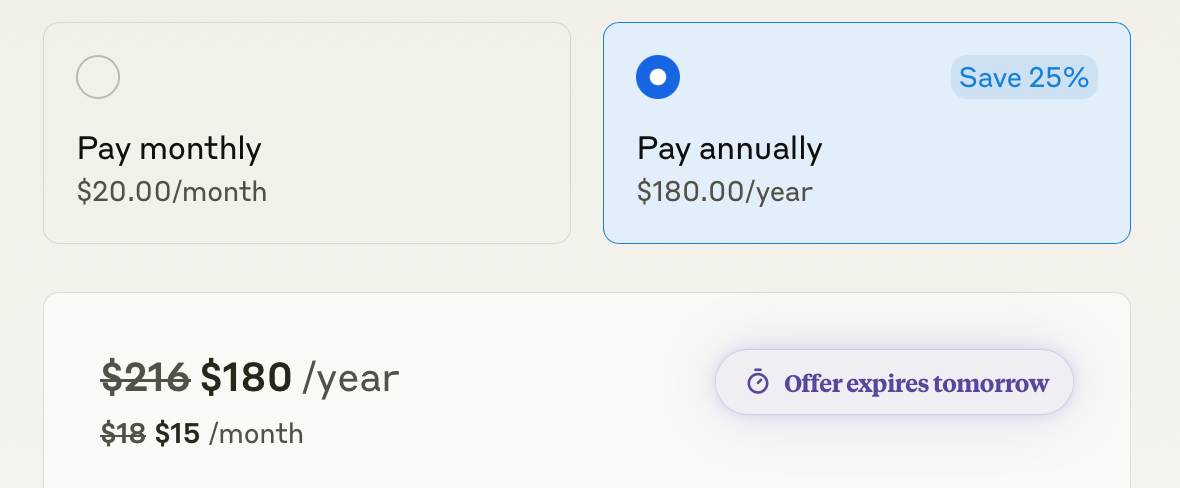This screenshot has height=488, width=1180.
Task: Click the "Pay annually" label
Action: pyautogui.click(x=729, y=149)
